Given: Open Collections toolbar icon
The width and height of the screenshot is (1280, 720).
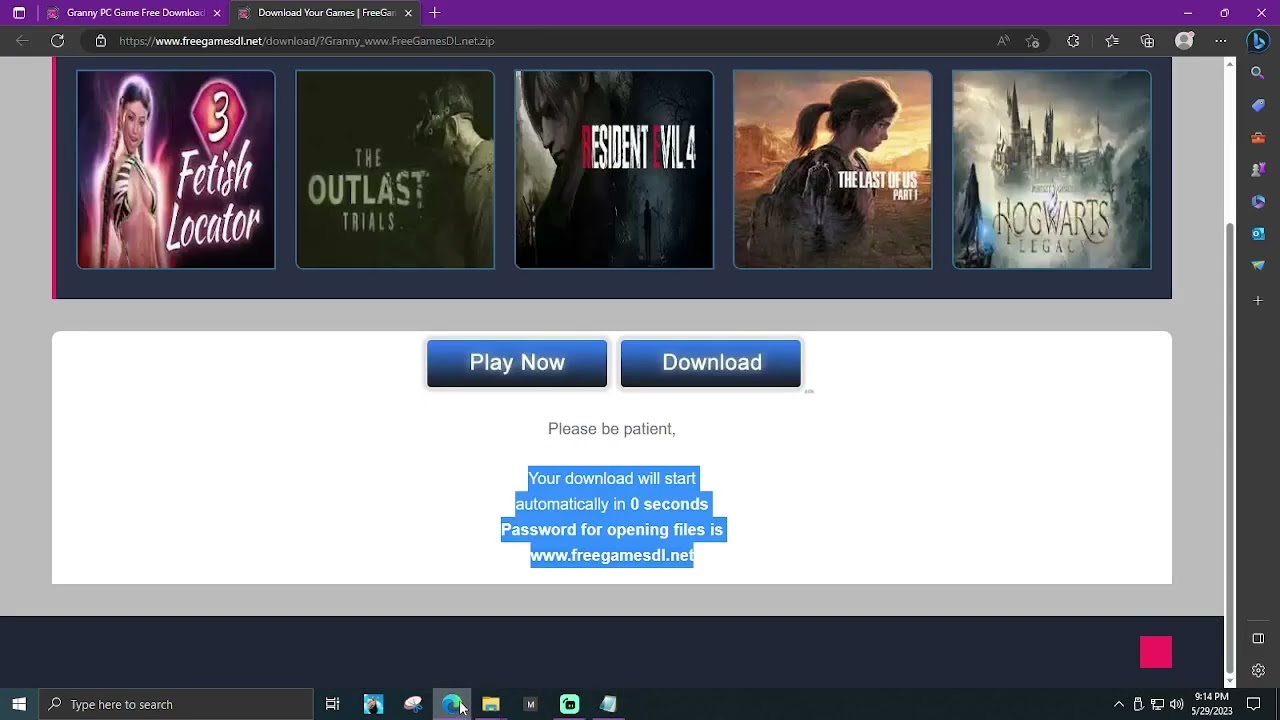Looking at the screenshot, I should tap(1147, 41).
